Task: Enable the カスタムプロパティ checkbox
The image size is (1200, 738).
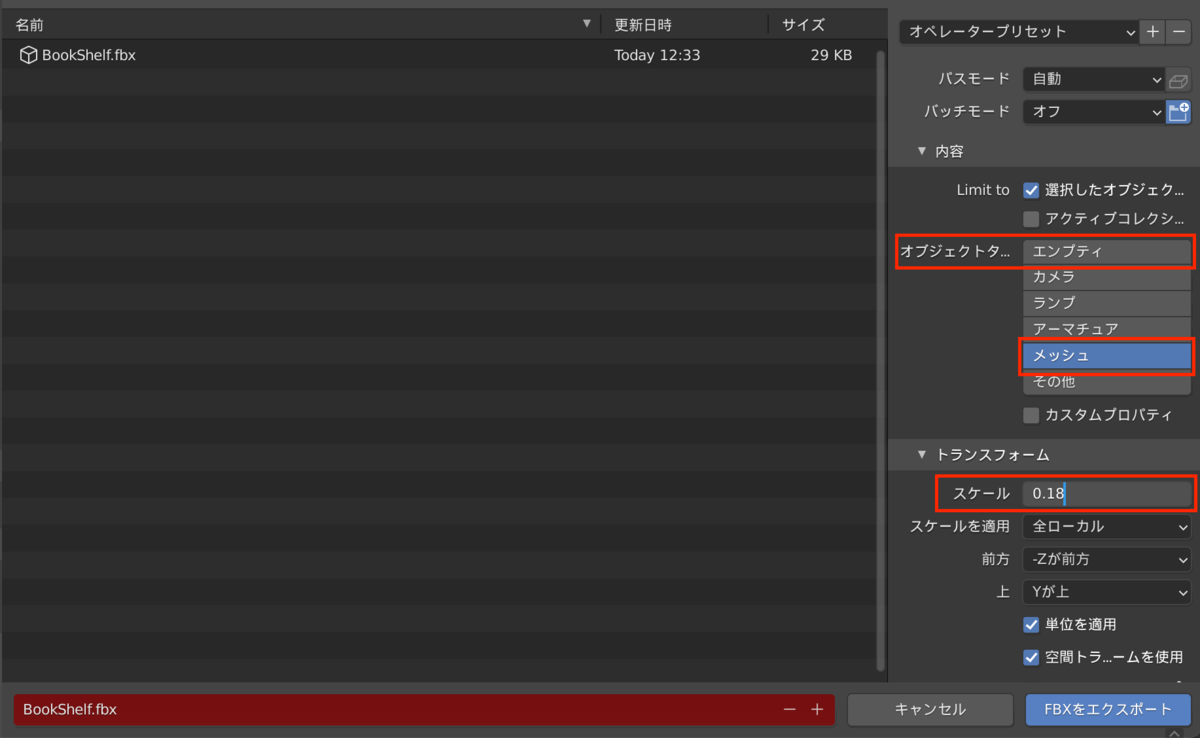Action: [x=1031, y=415]
